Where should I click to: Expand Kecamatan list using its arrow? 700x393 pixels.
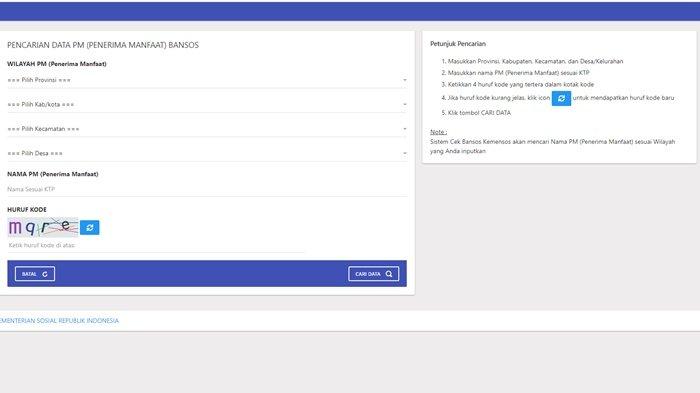pyautogui.click(x=404, y=129)
